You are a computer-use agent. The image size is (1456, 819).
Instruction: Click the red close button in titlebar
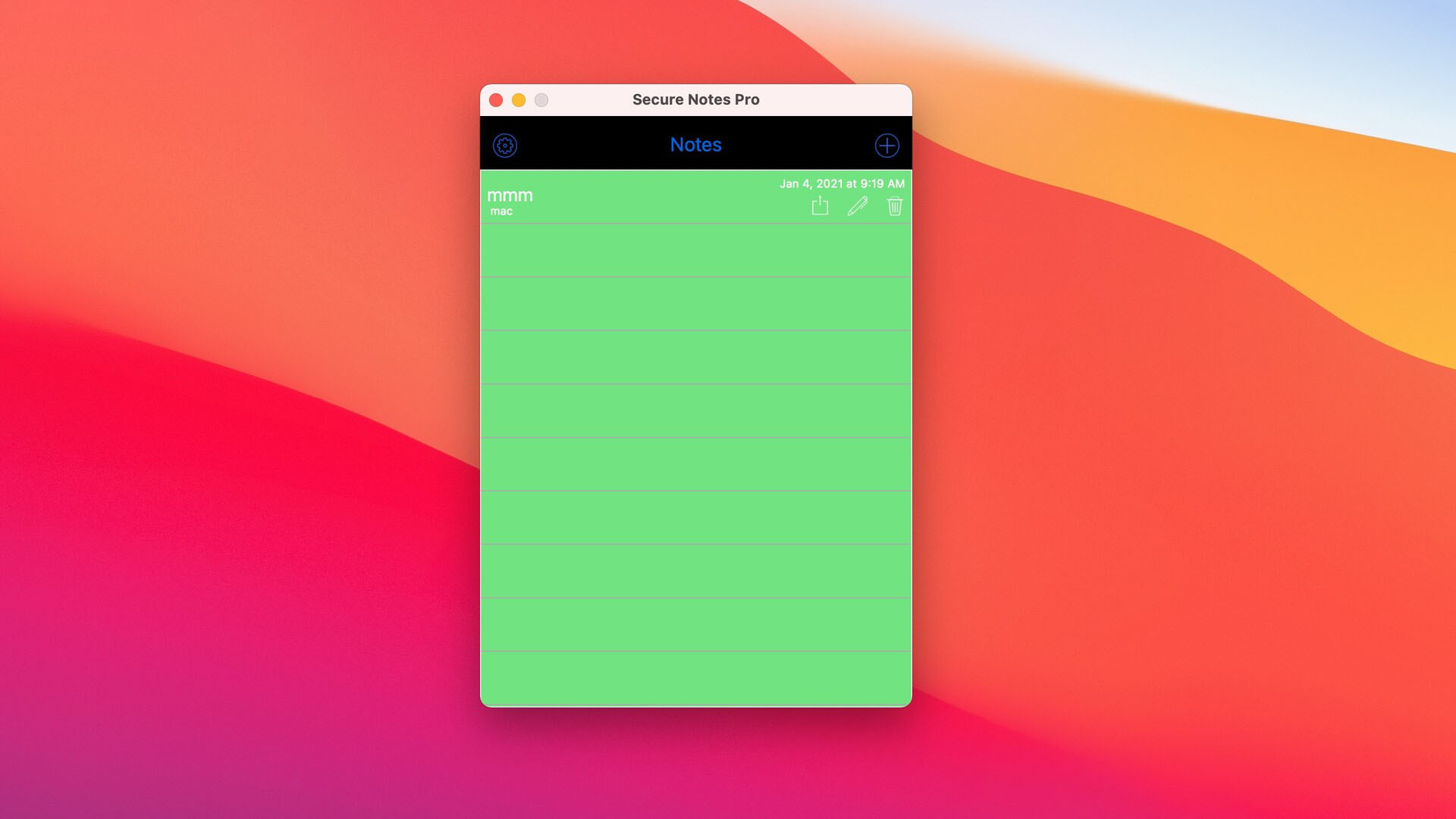pyautogui.click(x=497, y=100)
